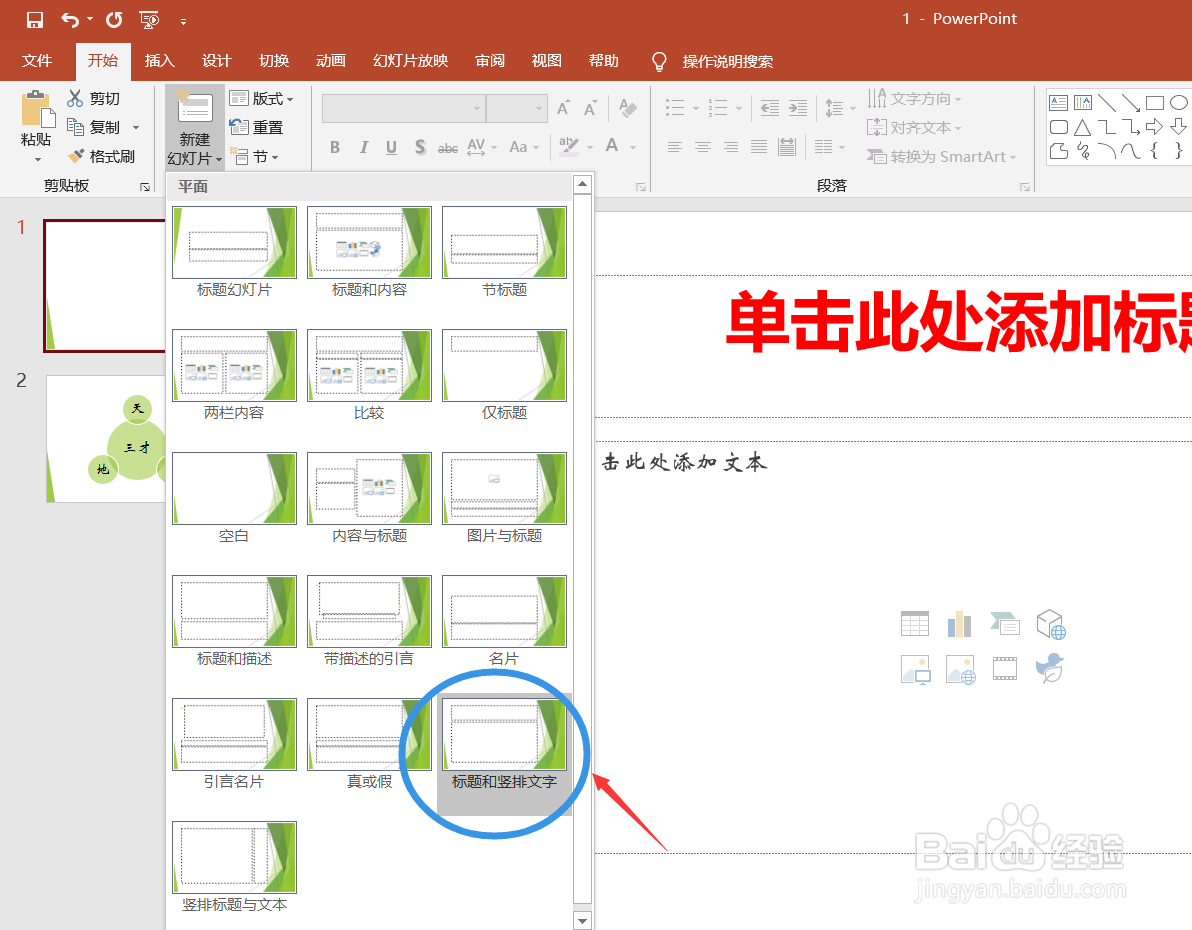Choose the 标题幻灯片 layout

click(234, 252)
